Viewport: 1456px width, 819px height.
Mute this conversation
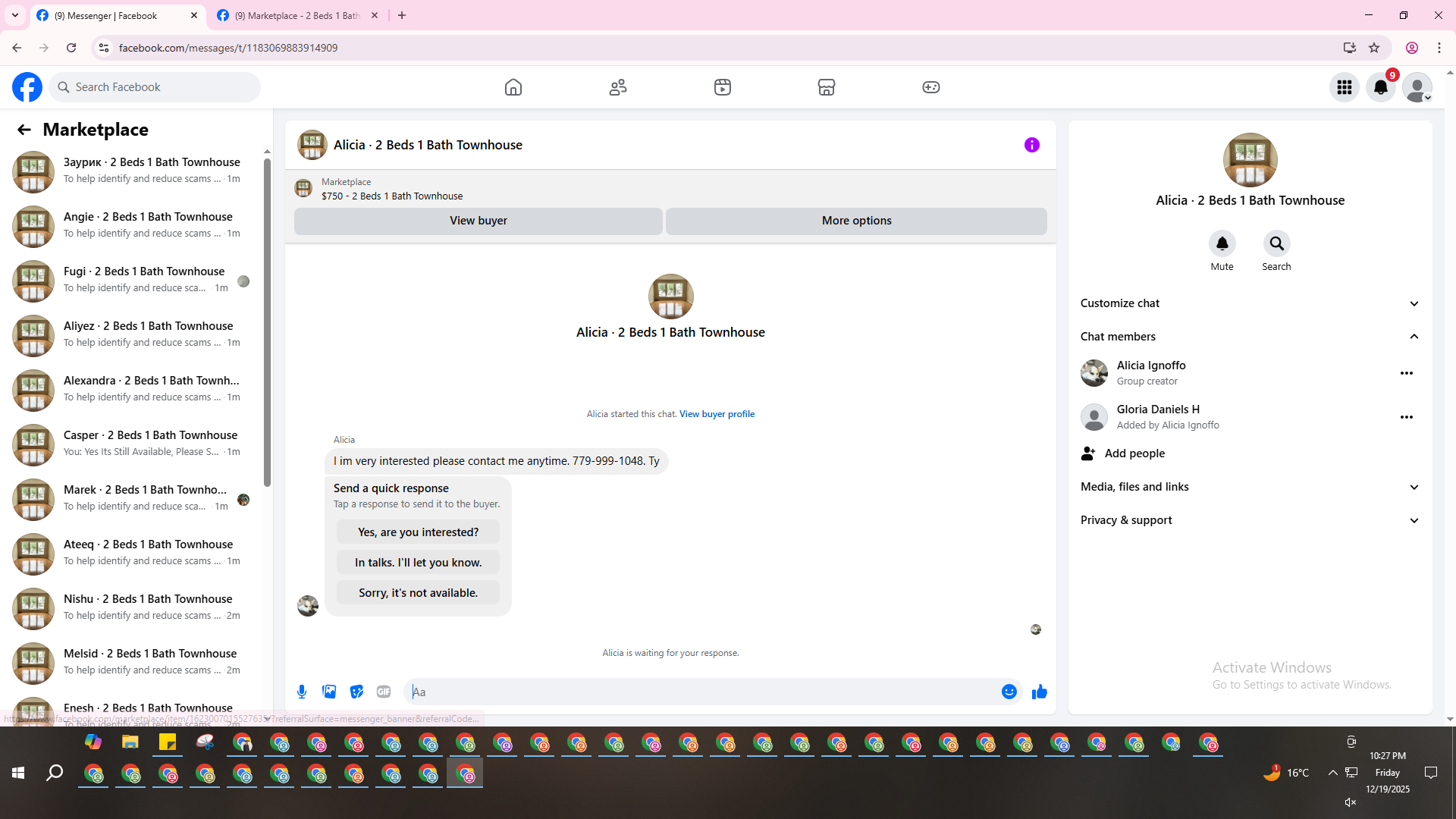(1222, 244)
